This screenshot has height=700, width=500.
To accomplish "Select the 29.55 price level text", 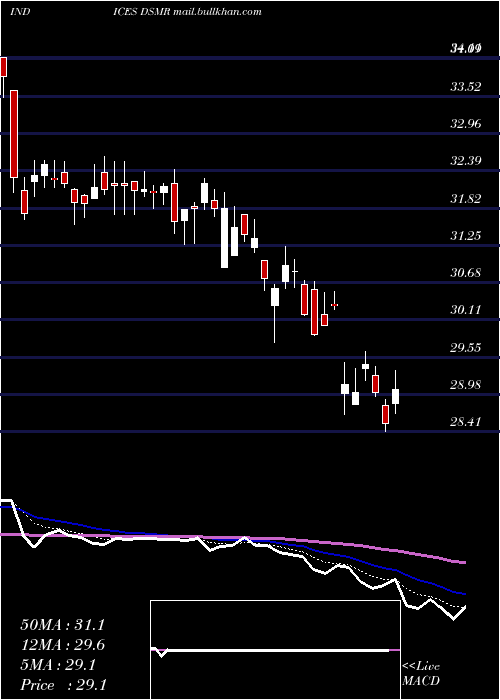I will point(466,347).
